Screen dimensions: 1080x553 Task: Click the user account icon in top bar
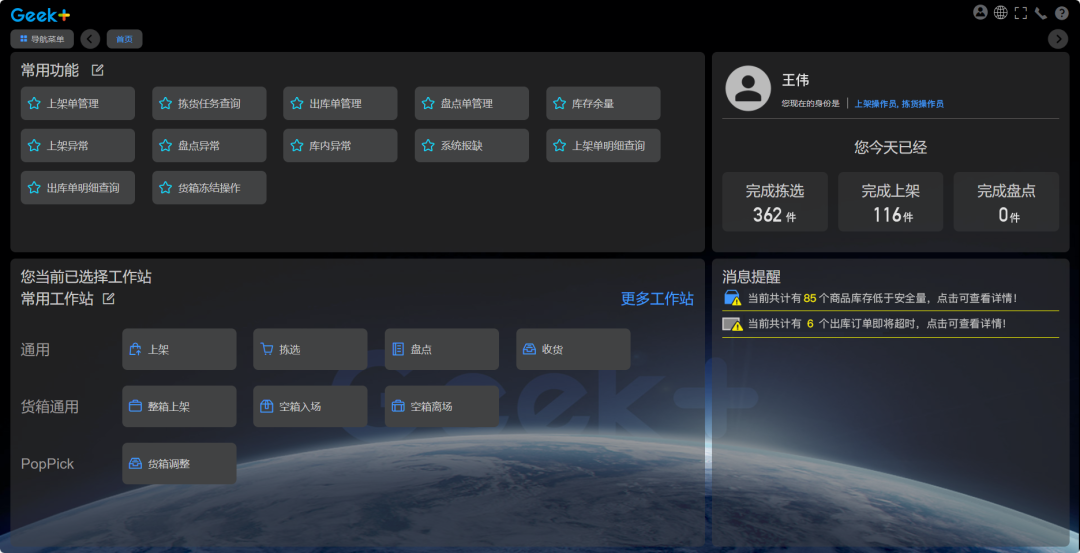click(980, 13)
